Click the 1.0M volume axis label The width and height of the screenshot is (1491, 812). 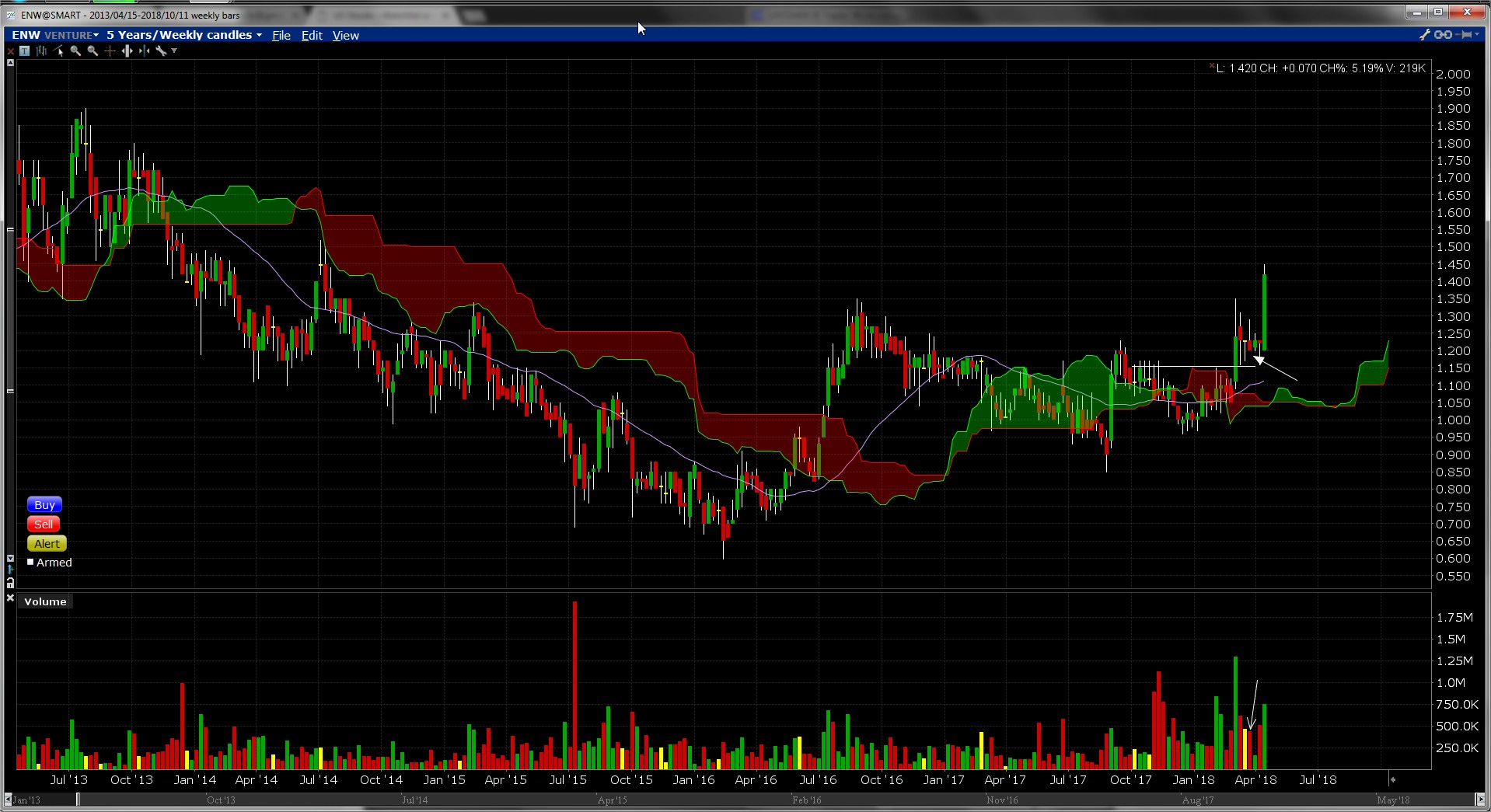pyautogui.click(x=1451, y=683)
